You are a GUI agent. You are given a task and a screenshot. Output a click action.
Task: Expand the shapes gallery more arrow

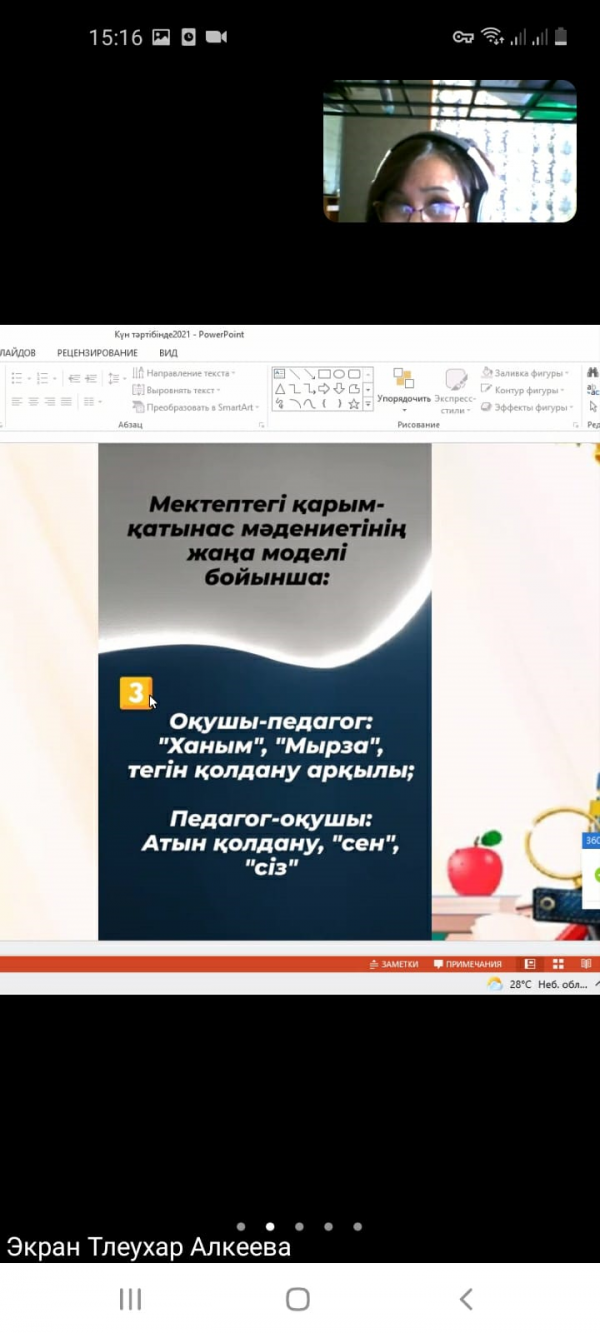coord(368,404)
